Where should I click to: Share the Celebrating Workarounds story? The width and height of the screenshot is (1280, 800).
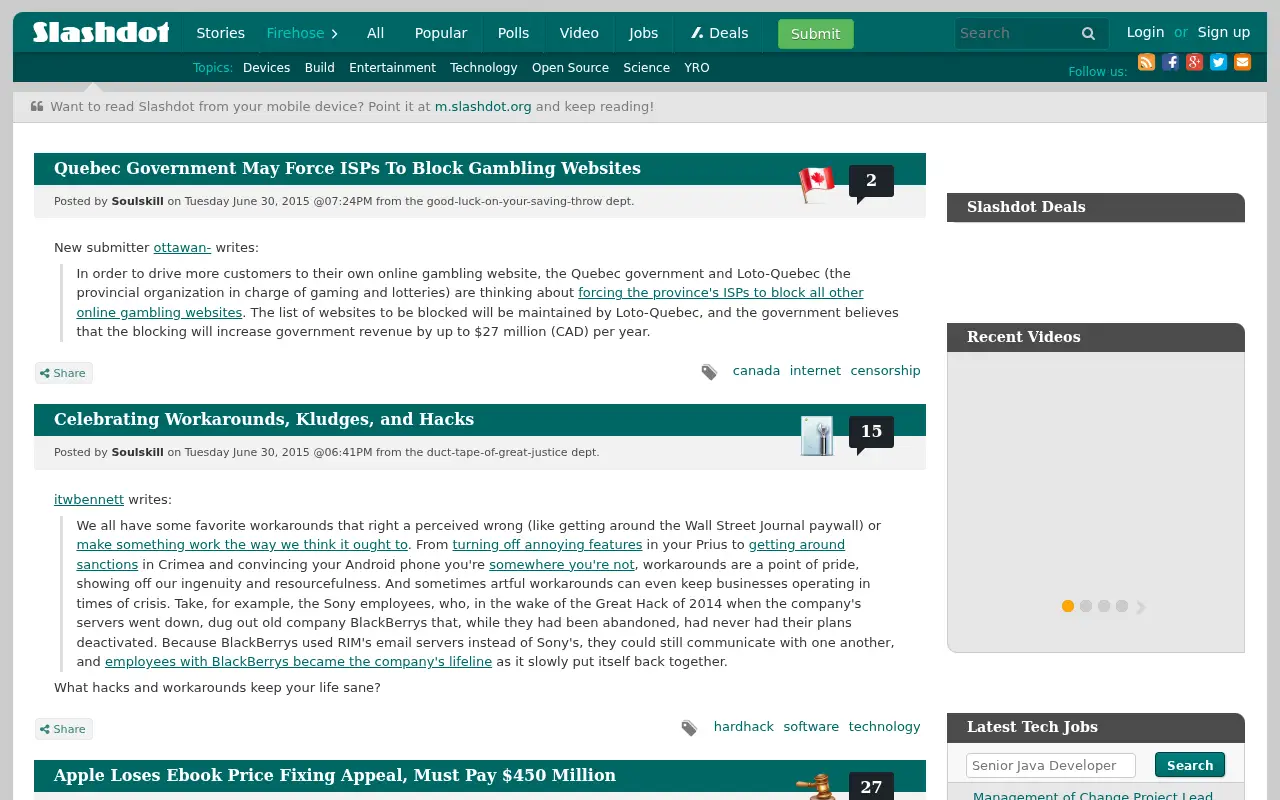coord(63,729)
